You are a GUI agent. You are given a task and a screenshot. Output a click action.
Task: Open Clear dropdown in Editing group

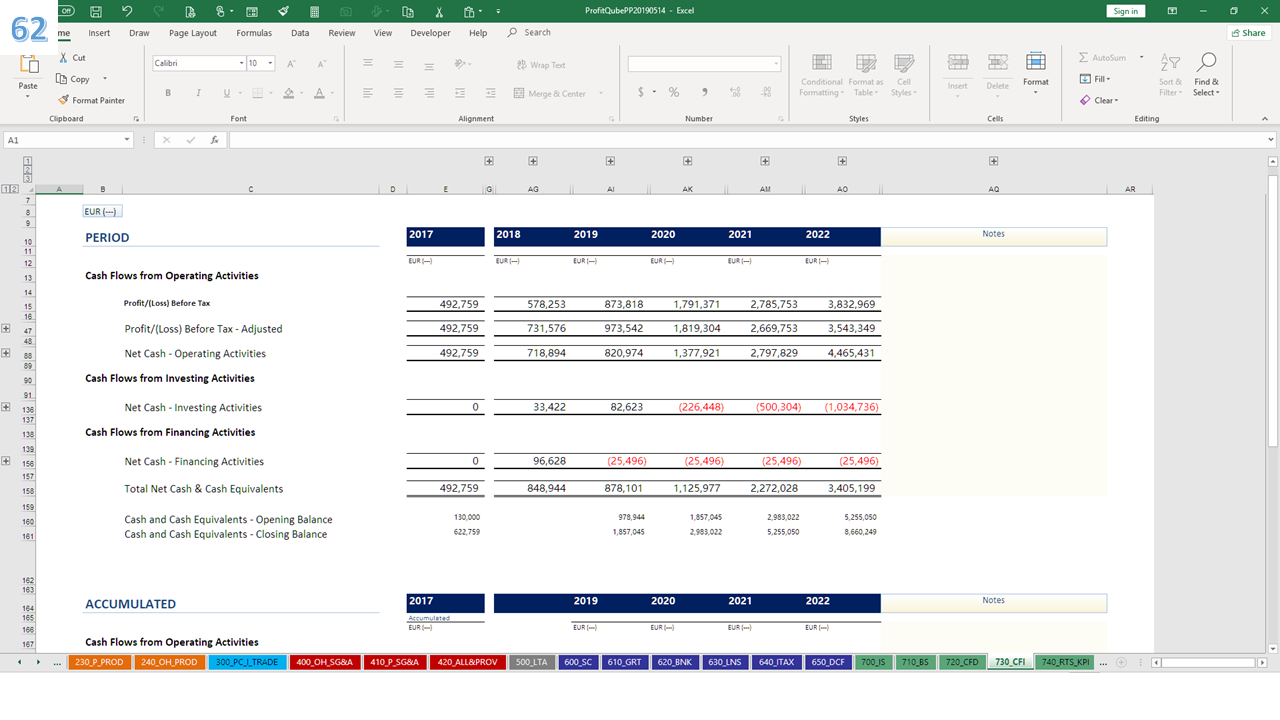click(x=1099, y=100)
